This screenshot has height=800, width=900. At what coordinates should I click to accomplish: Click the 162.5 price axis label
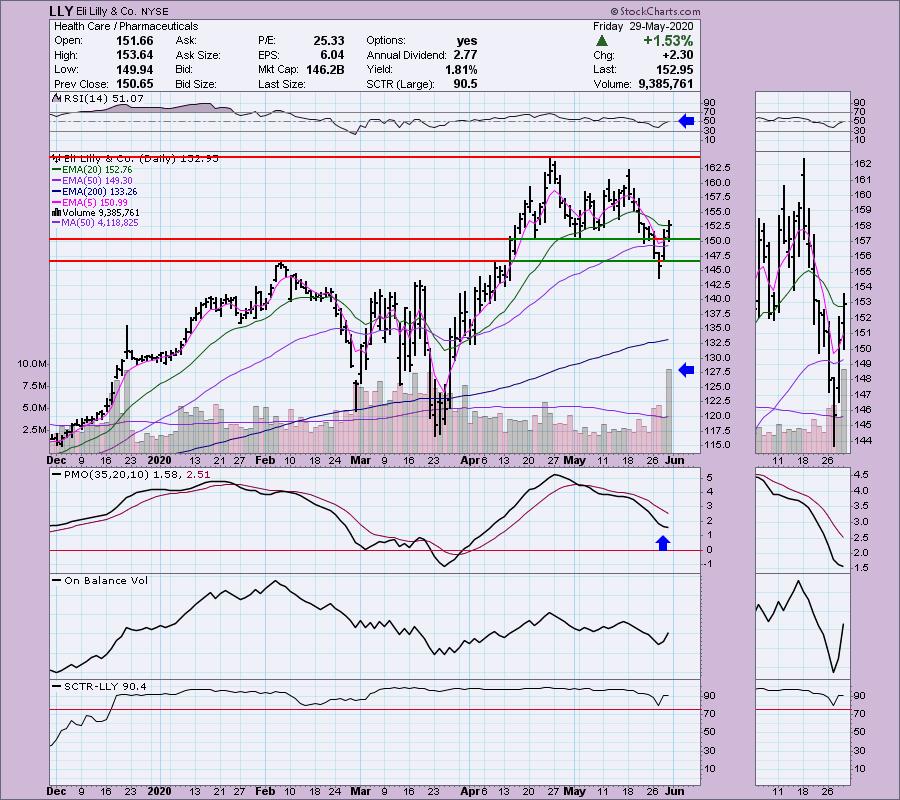[718, 168]
